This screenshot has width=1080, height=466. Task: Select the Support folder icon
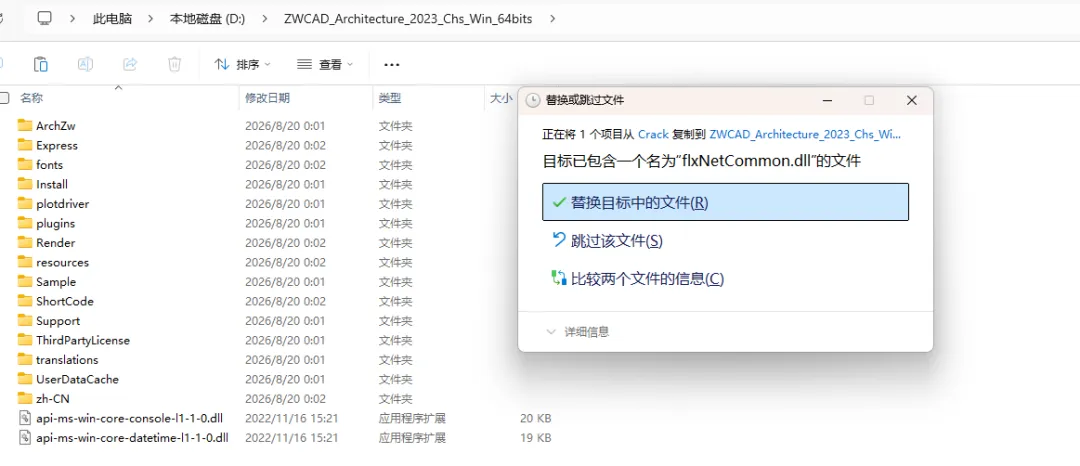point(25,320)
